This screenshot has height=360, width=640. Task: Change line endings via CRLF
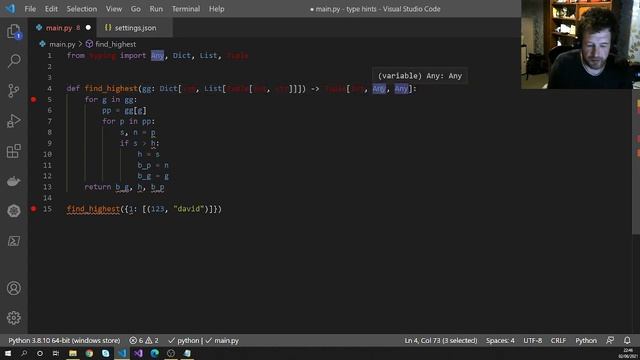tap(558, 340)
